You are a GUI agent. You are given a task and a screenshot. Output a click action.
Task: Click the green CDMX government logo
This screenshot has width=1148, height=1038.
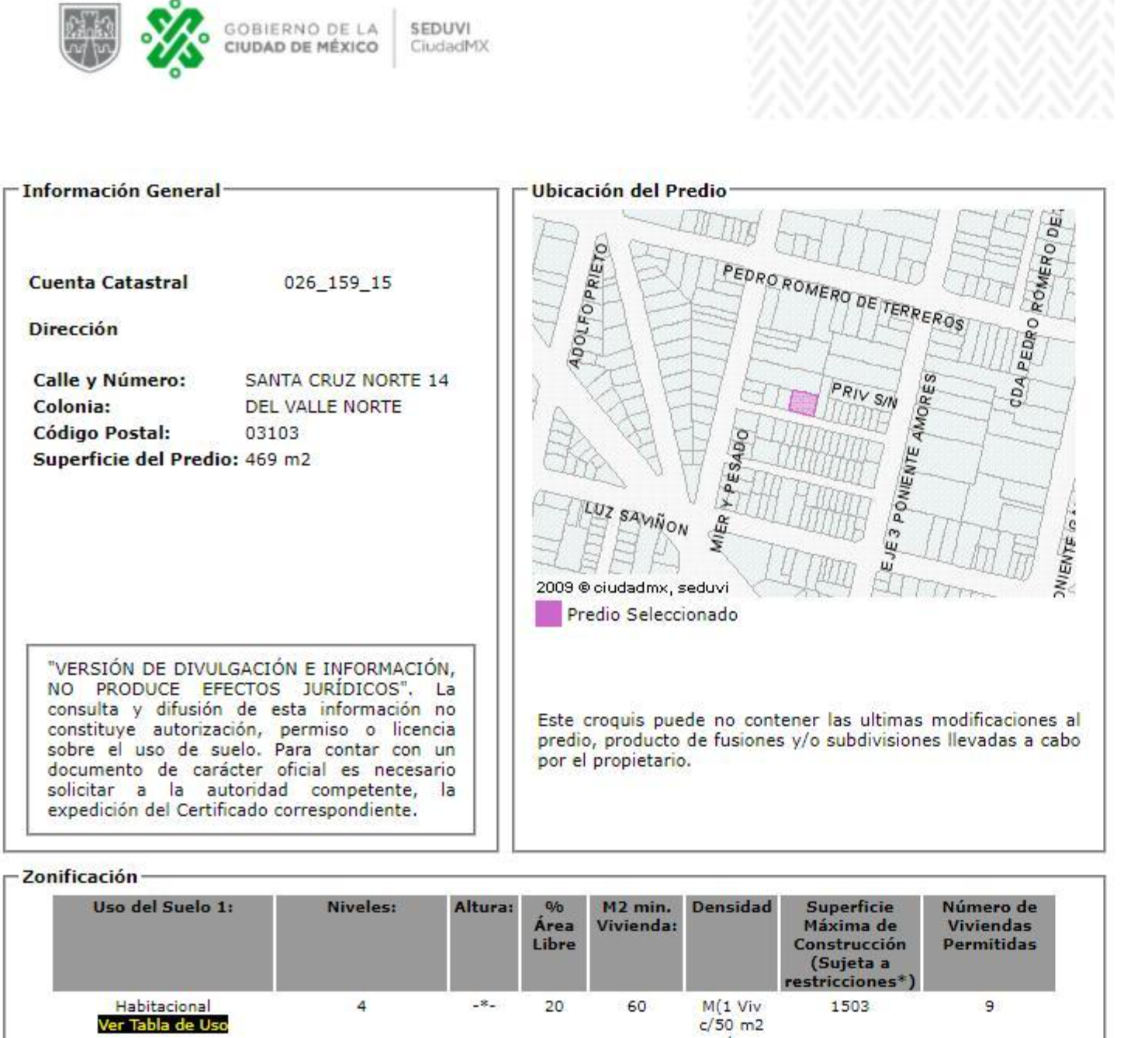pyautogui.click(x=175, y=39)
